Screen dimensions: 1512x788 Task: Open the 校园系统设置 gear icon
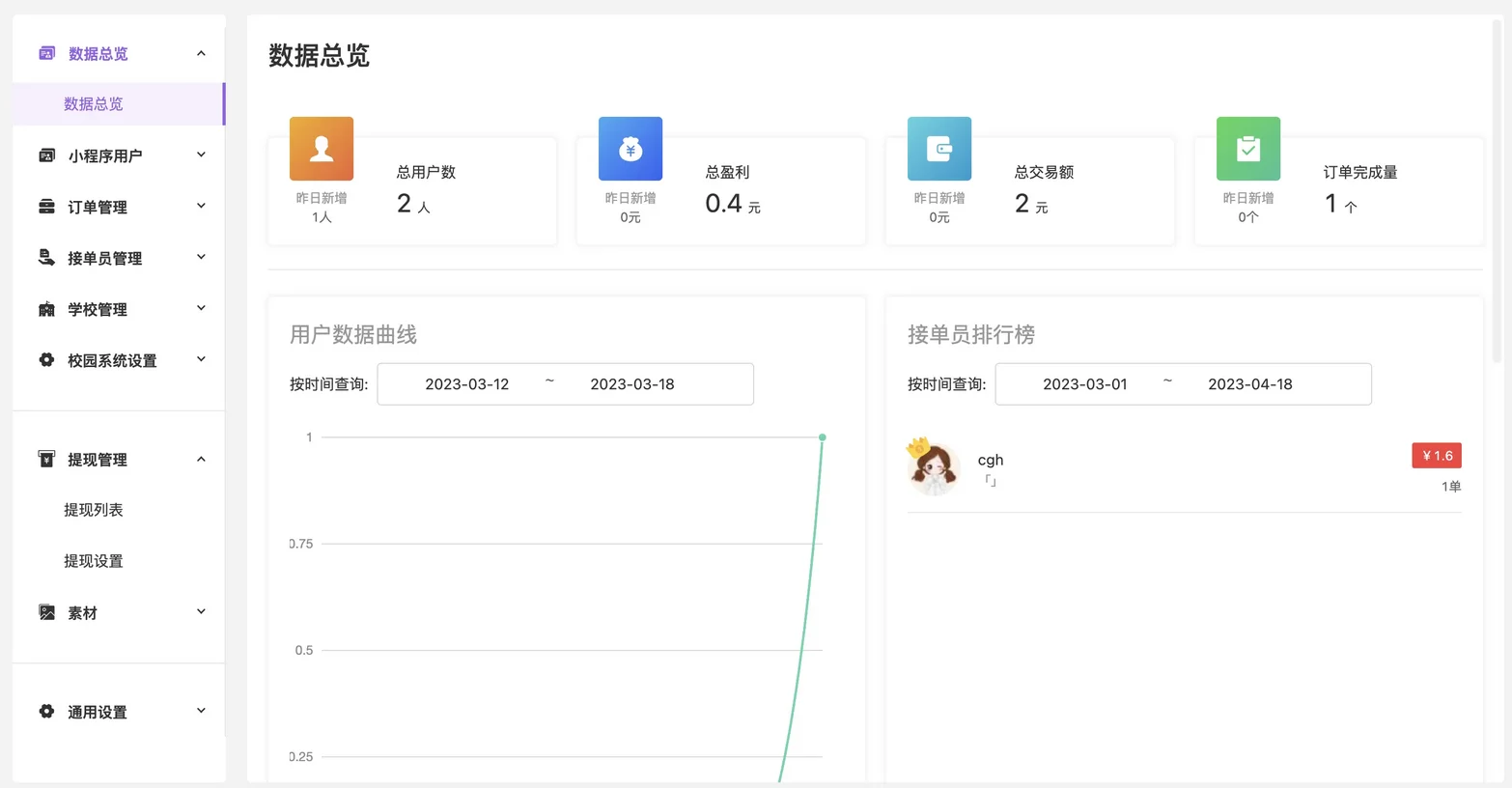(x=45, y=359)
